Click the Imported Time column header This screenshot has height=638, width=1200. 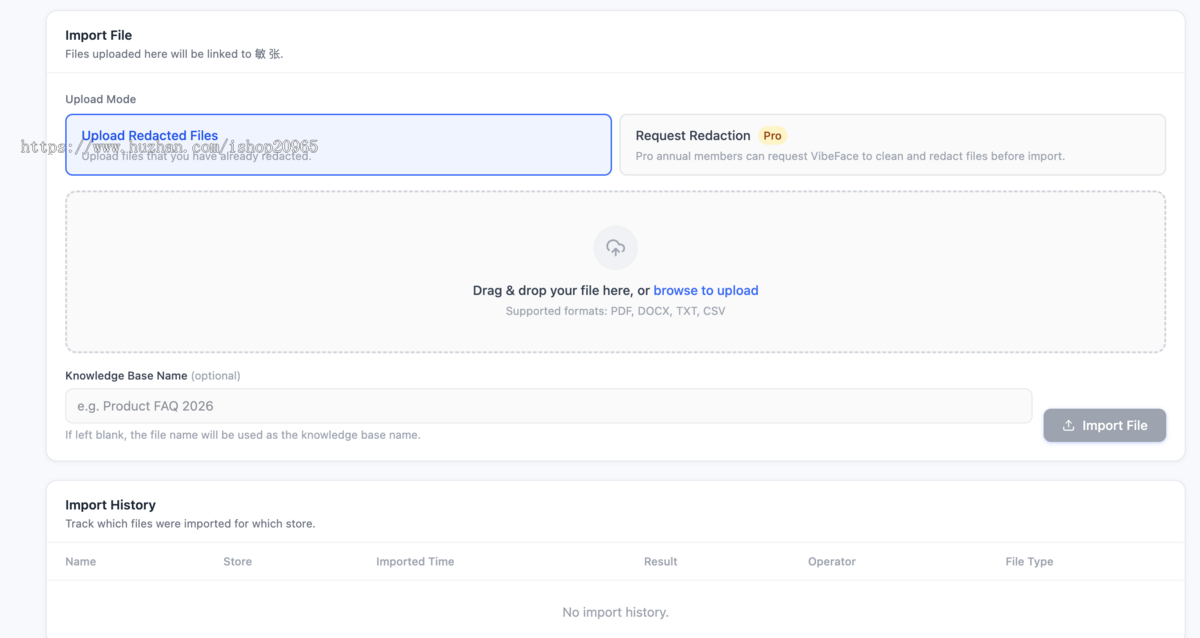pyautogui.click(x=415, y=562)
